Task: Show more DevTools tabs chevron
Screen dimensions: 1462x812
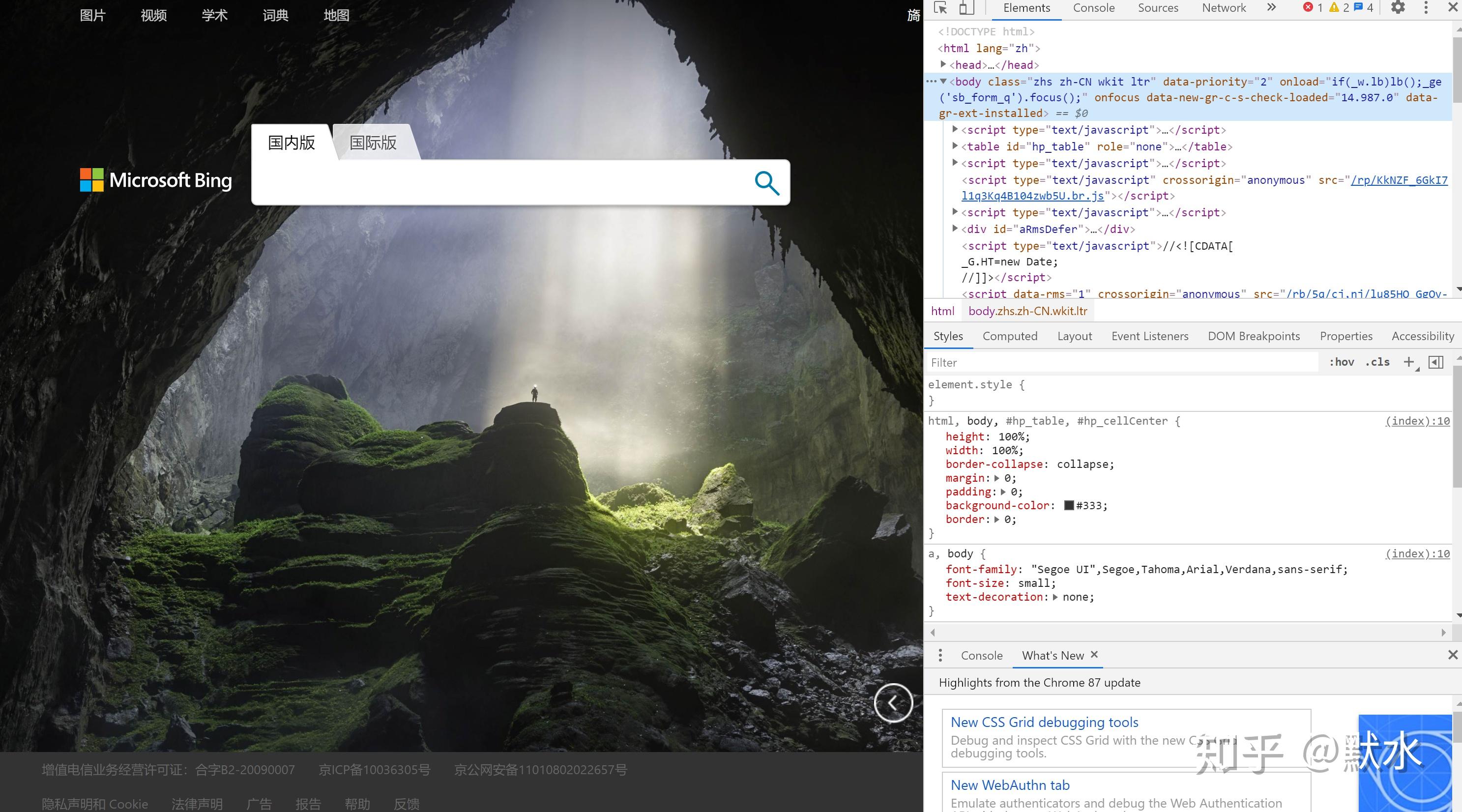Action: click(x=1271, y=7)
